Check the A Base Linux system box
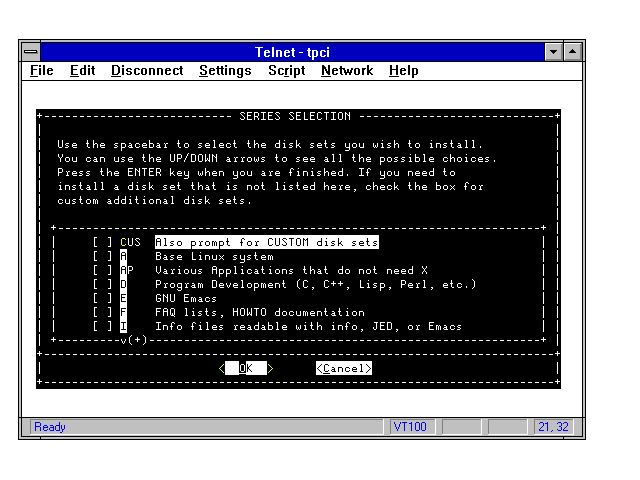The image size is (640, 480). pos(102,257)
